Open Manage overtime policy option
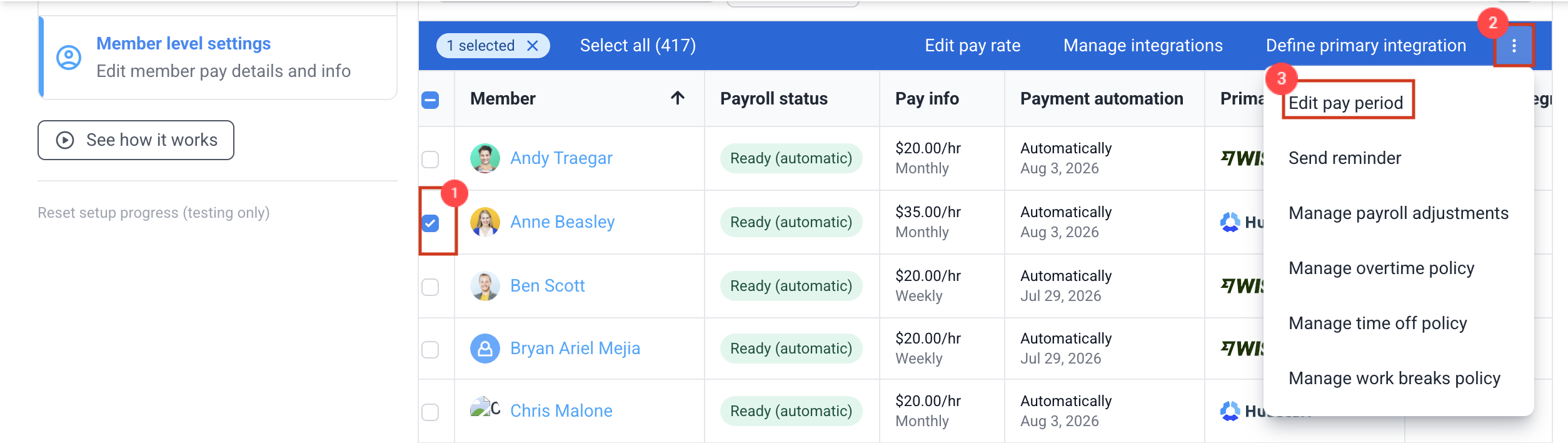The height and width of the screenshot is (443, 1568). [x=1381, y=268]
